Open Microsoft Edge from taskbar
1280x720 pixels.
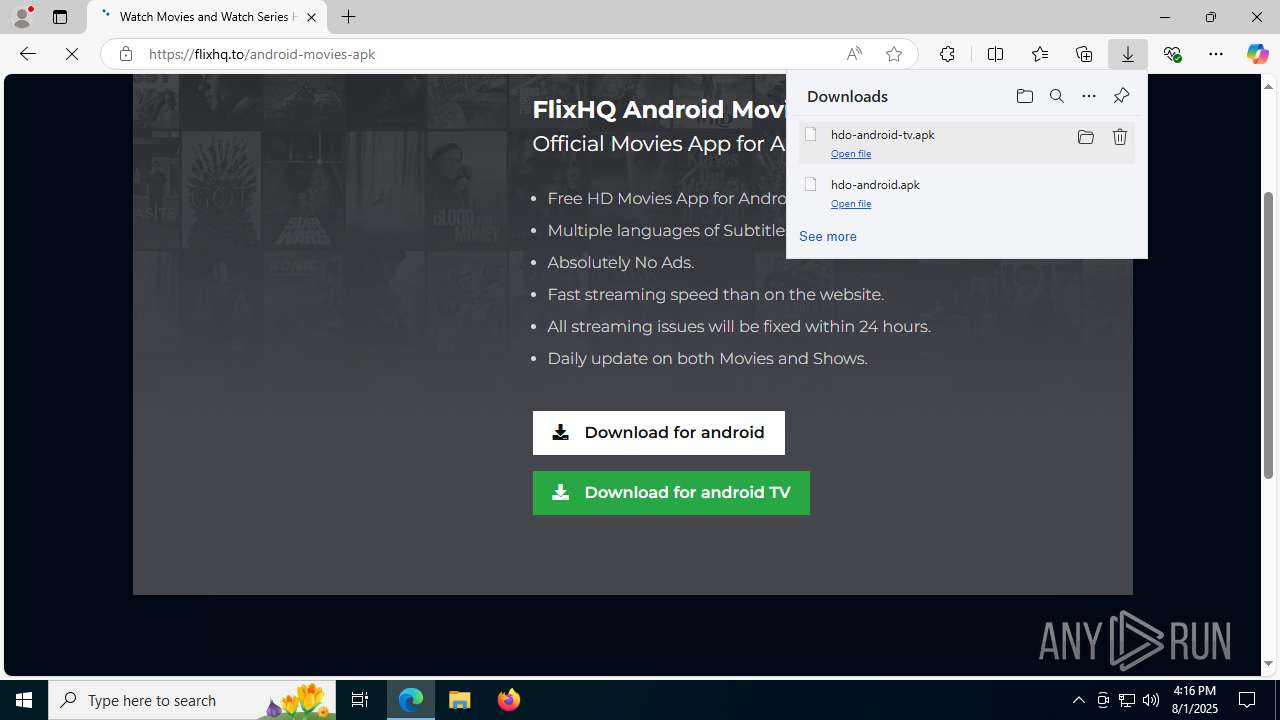click(x=411, y=700)
